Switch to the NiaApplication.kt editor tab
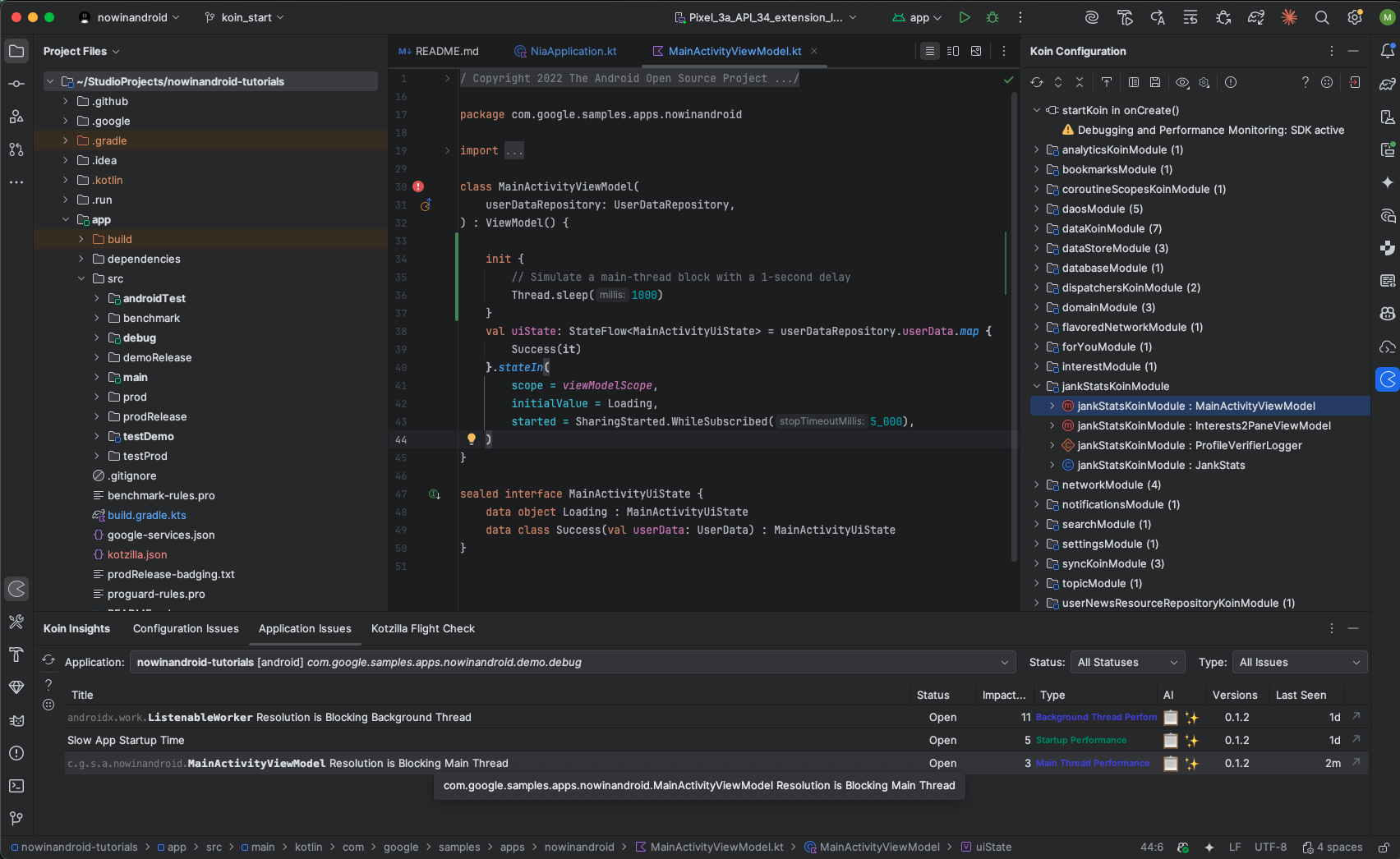This screenshot has height=859, width=1400. click(x=573, y=51)
